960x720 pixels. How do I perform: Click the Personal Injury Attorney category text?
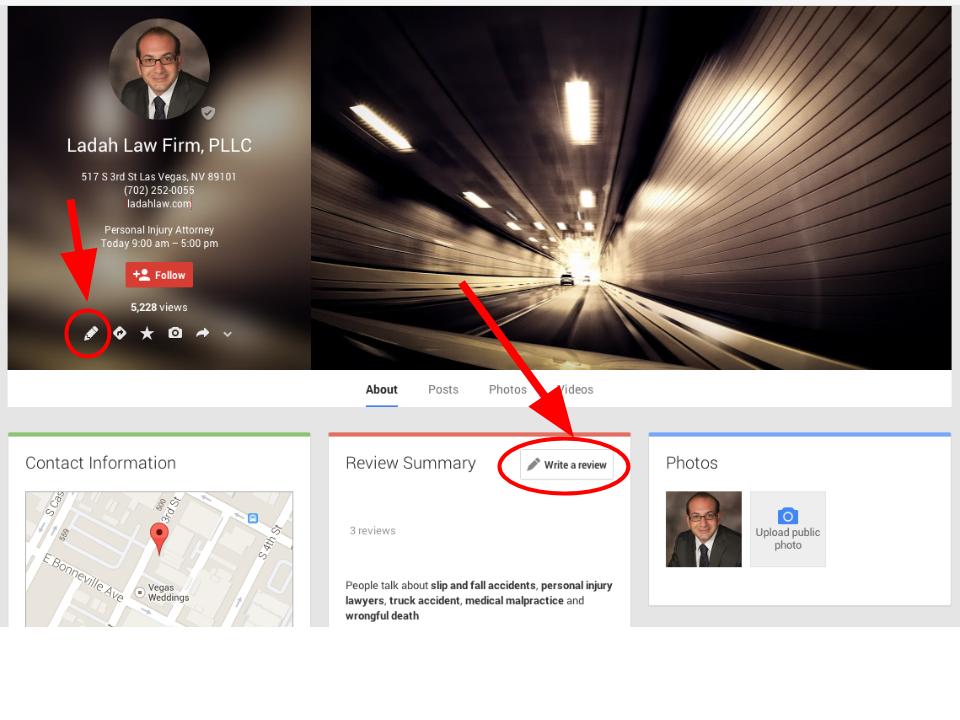159,230
